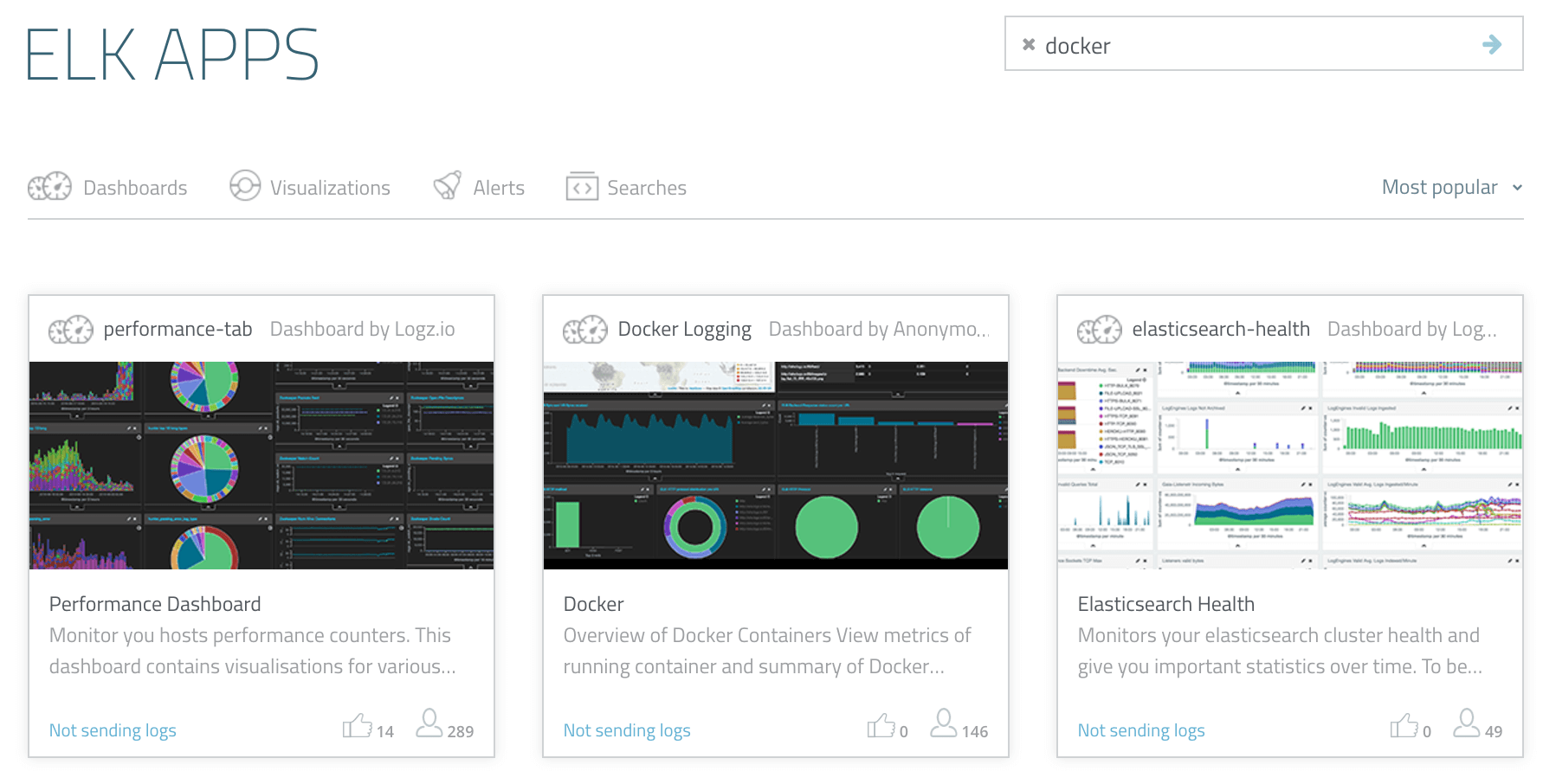Click the 'Elasticsearch Health' heading text
1543x784 pixels.
1166,604
